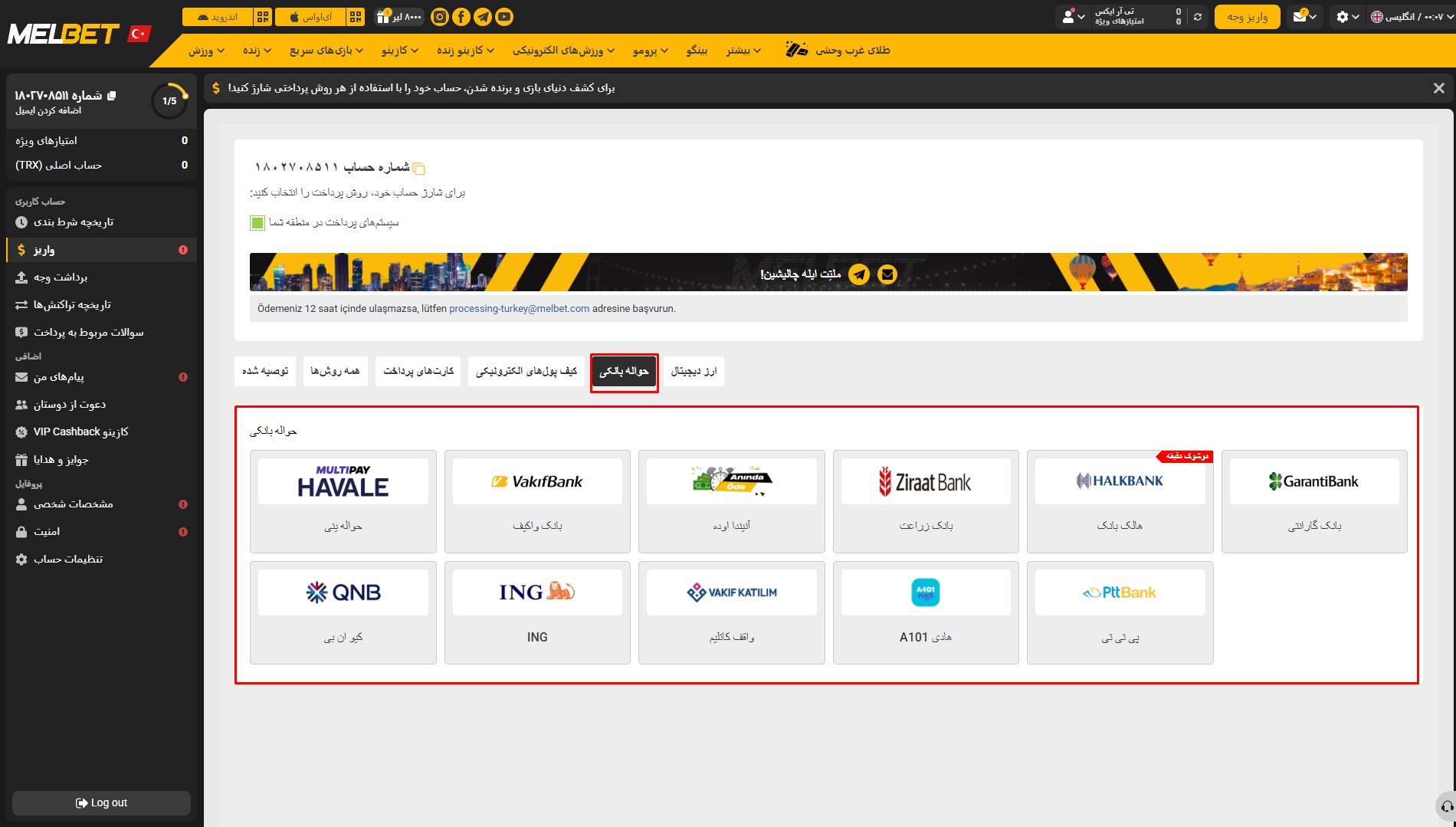Open the user profile dropdown
This screenshot has width=1456, height=827.
[1073, 17]
